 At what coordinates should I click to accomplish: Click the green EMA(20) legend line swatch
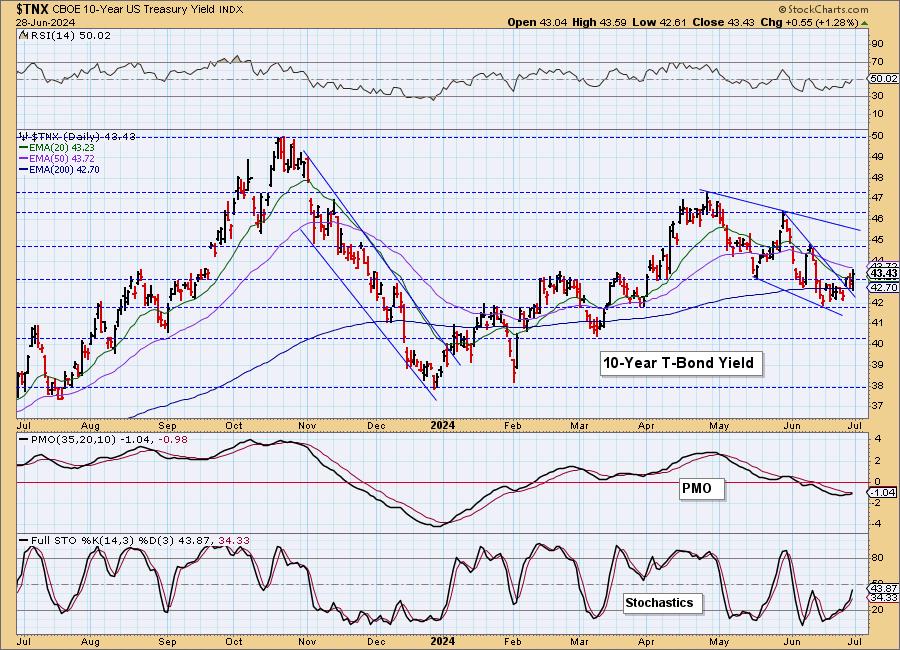pyautogui.click(x=24, y=148)
